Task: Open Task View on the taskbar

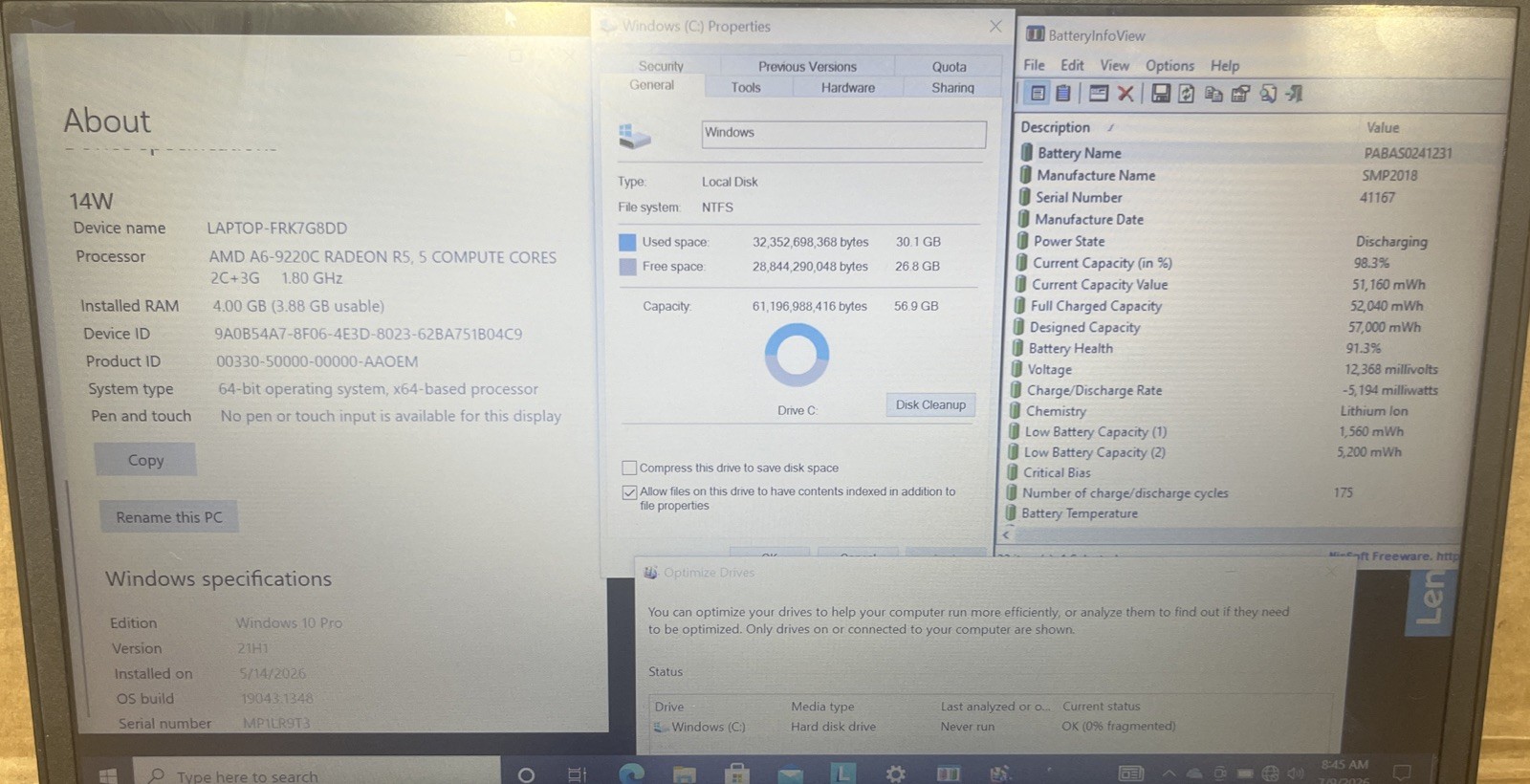Action: 577,774
